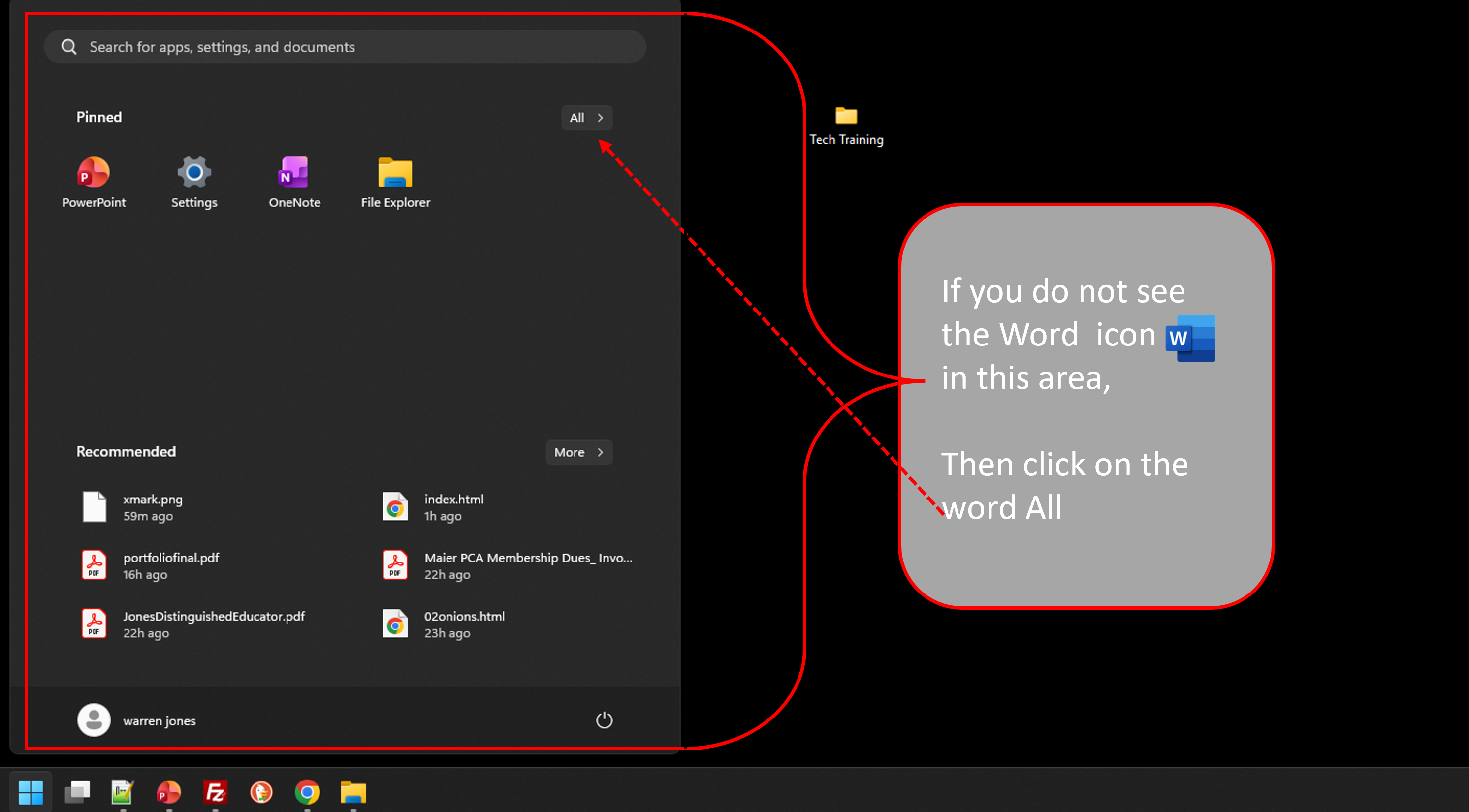Click the power button icon

604,719
